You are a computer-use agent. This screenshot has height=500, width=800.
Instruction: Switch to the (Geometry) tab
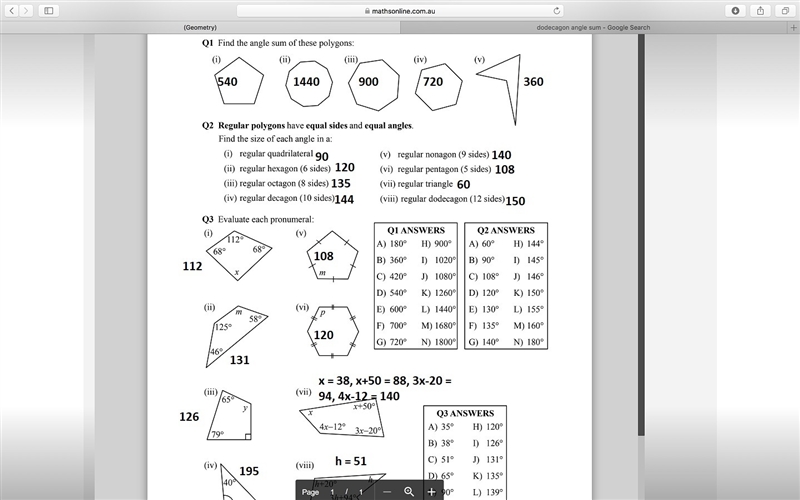point(200,28)
